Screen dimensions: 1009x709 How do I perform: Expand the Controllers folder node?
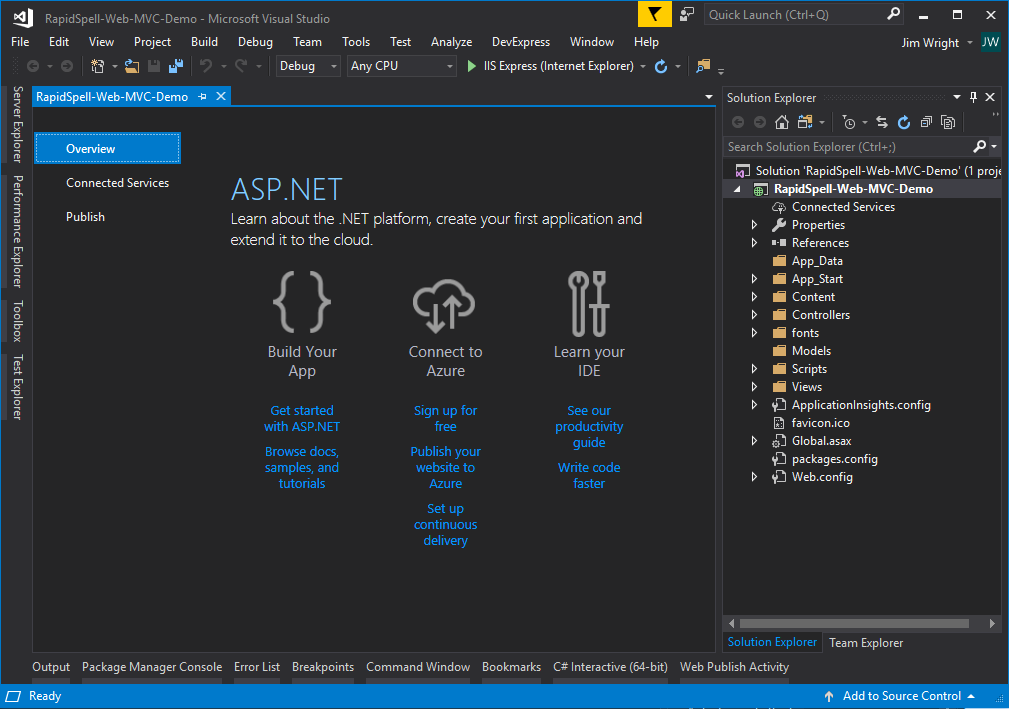[755, 315]
